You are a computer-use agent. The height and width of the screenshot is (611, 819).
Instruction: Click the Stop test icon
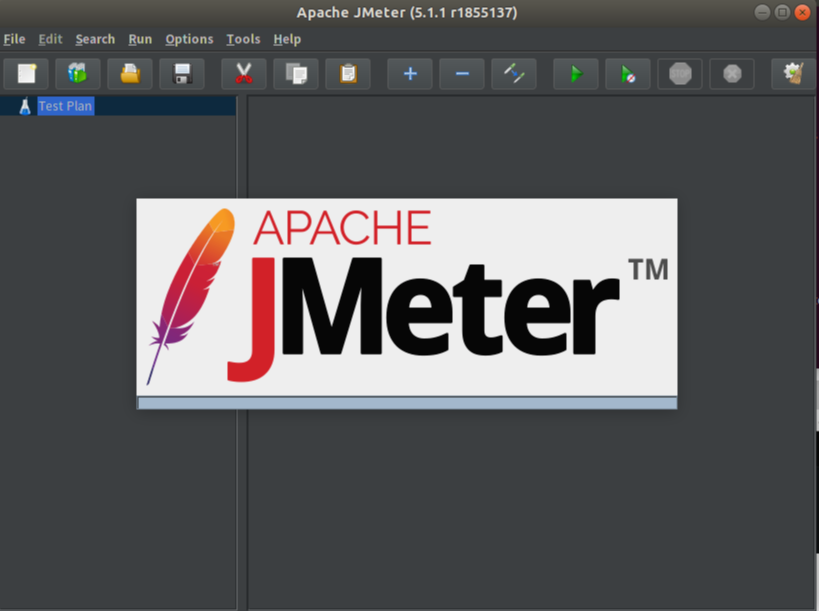click(x=680, y=74)
